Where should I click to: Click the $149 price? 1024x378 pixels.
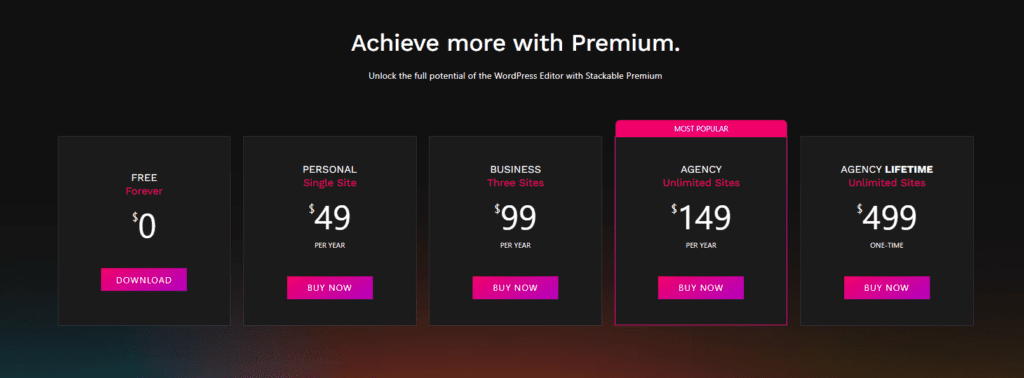point(701,218)
